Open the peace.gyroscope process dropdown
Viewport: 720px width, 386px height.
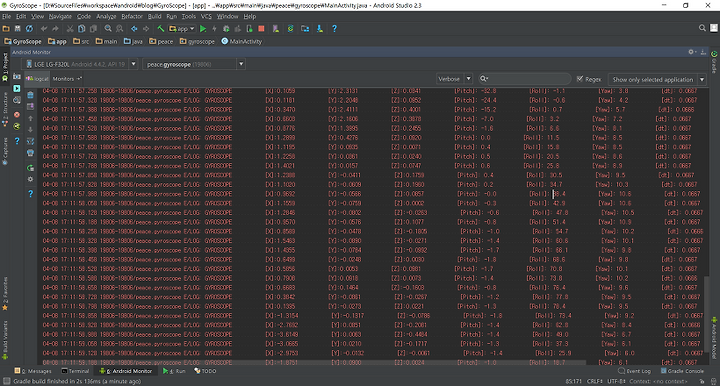(x=194, y=64)
